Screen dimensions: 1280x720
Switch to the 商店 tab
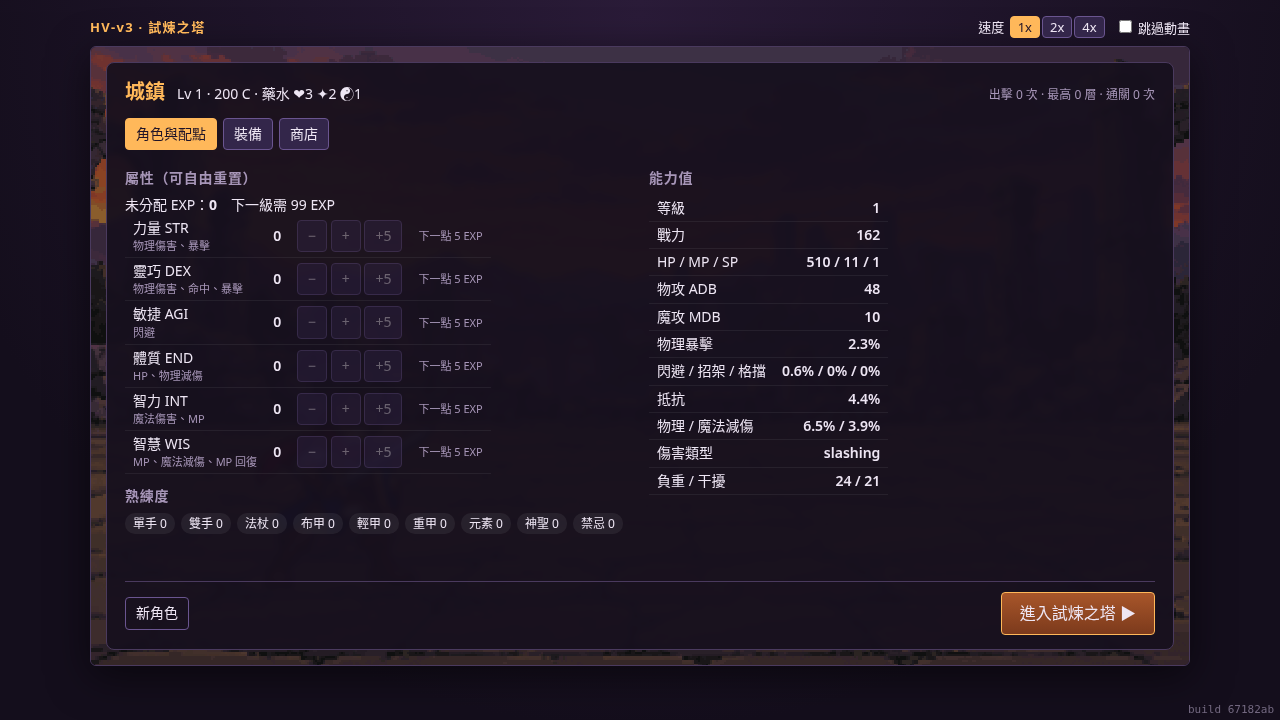click(x=304, y=134)
